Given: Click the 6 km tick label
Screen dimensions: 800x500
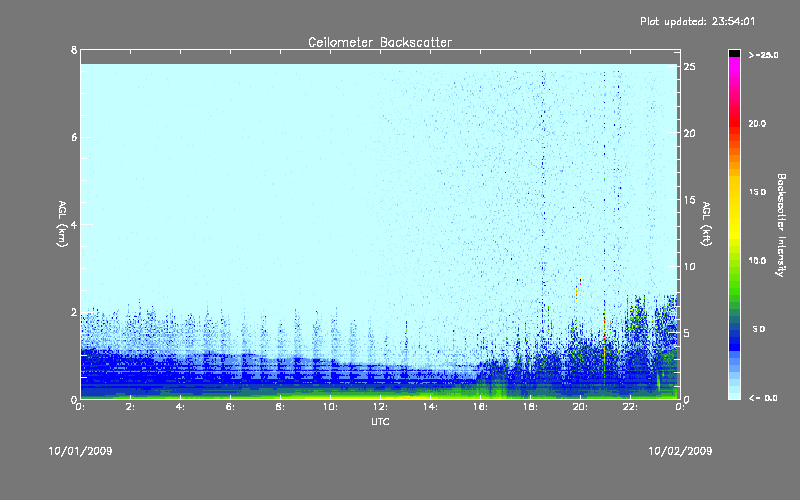Looking at the screenshot, I should click(74, 137).
